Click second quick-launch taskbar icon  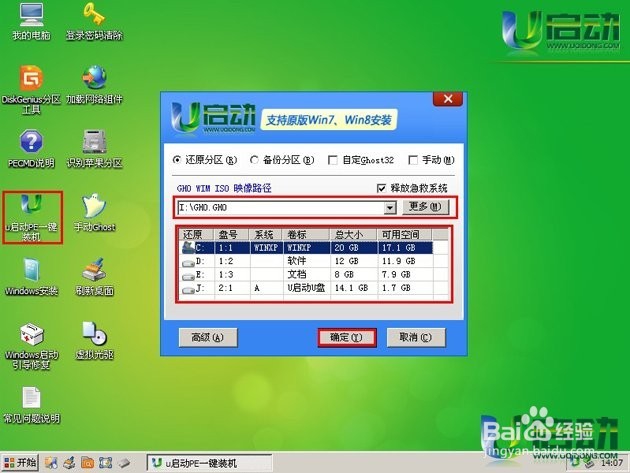point(69,463)
